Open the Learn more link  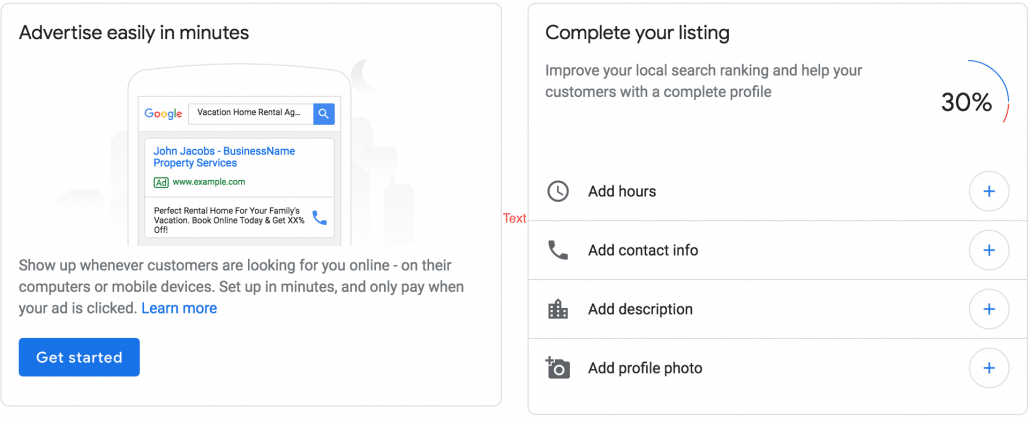(179, 308)
